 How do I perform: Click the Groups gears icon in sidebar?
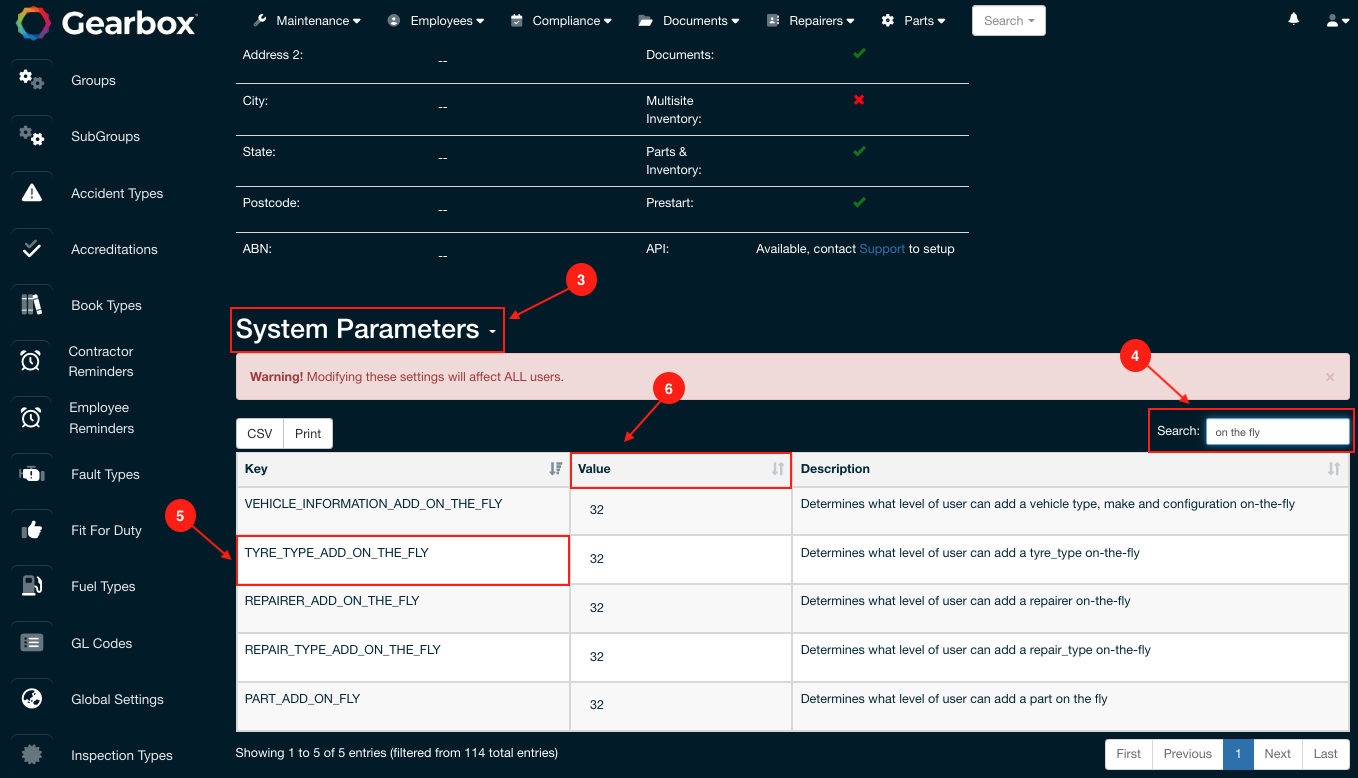(32, 80)
